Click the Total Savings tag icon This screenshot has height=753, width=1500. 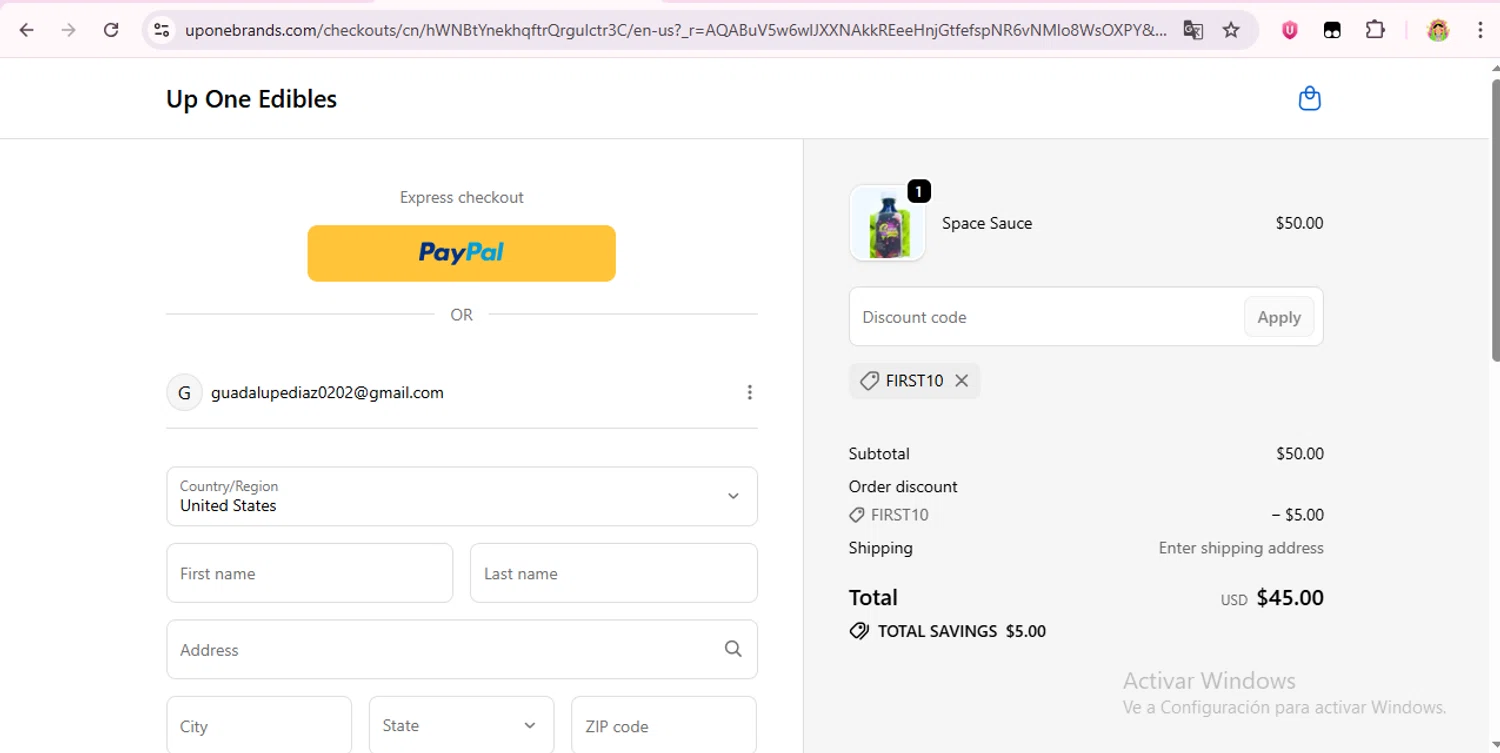(x=859, y=631)
